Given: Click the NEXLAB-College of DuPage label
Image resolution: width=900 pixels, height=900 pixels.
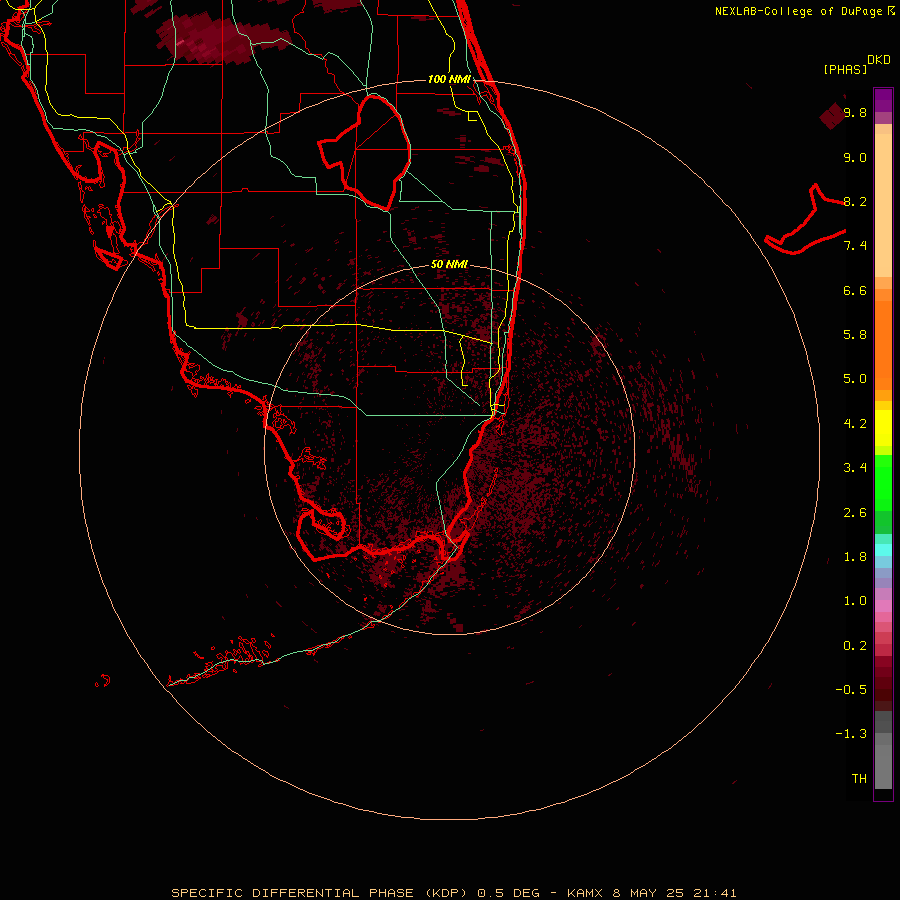Looking at the screenshot, I should [798, 11].
